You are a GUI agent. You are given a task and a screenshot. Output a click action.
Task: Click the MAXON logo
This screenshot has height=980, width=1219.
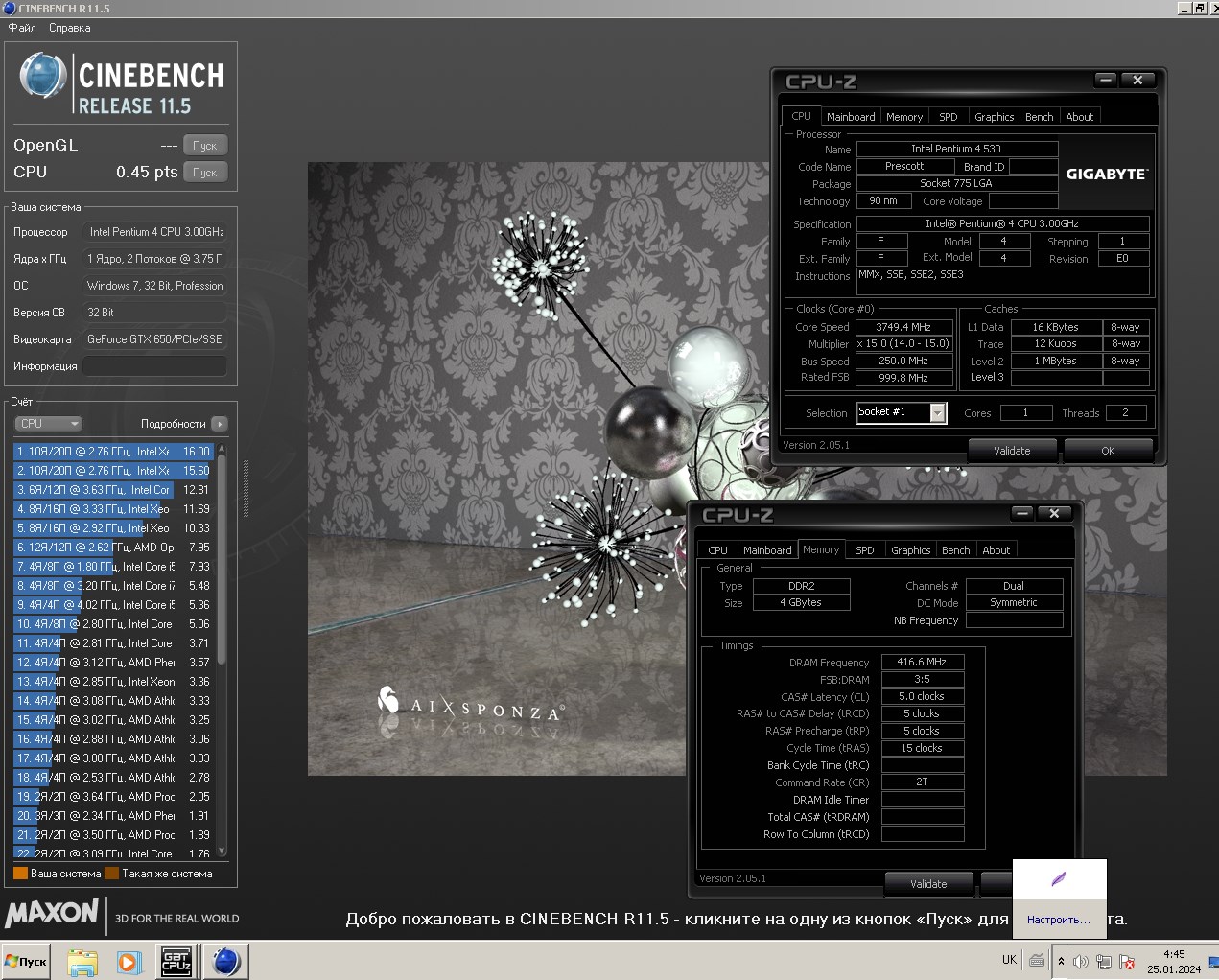[x=52, y=913]
